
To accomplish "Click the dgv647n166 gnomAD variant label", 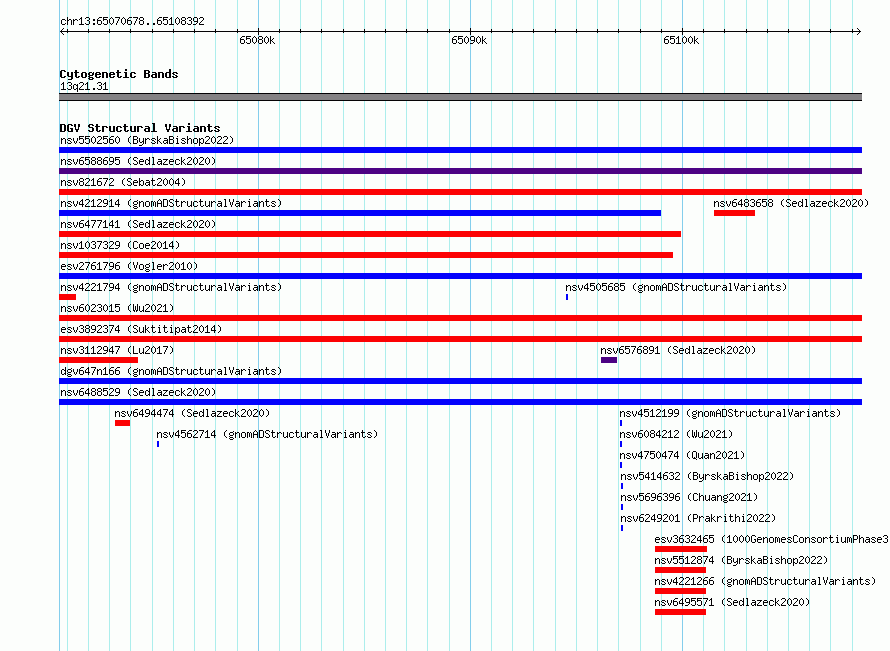I will click(x=171, y=371).
